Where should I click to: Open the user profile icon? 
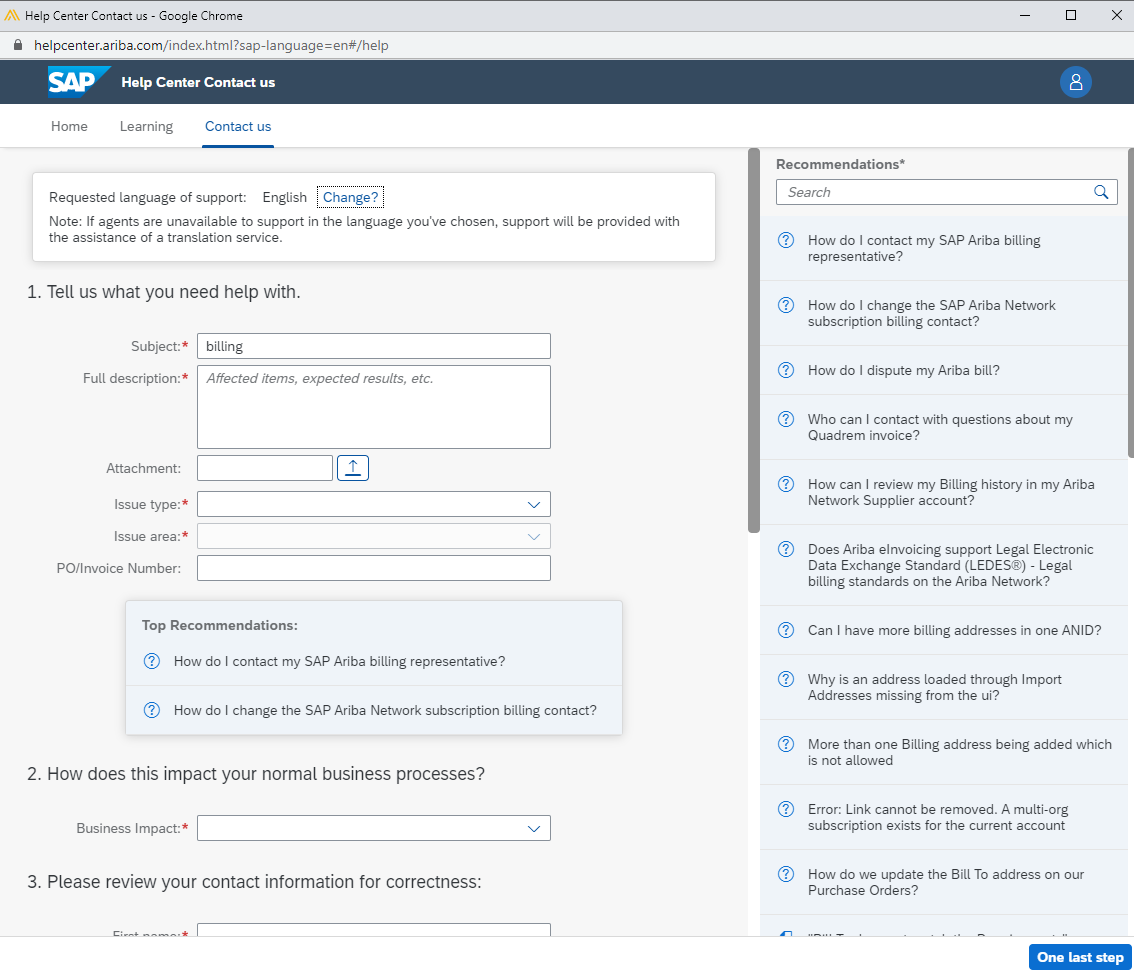coord(1075,82)
